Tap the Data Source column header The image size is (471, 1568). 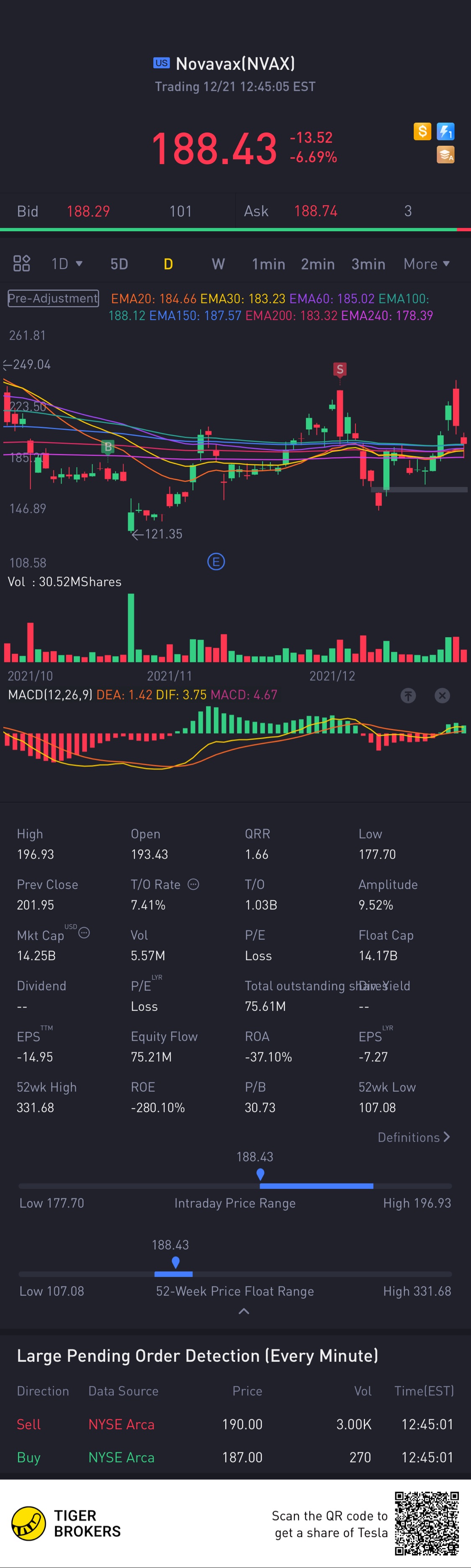click(124, 1391)
